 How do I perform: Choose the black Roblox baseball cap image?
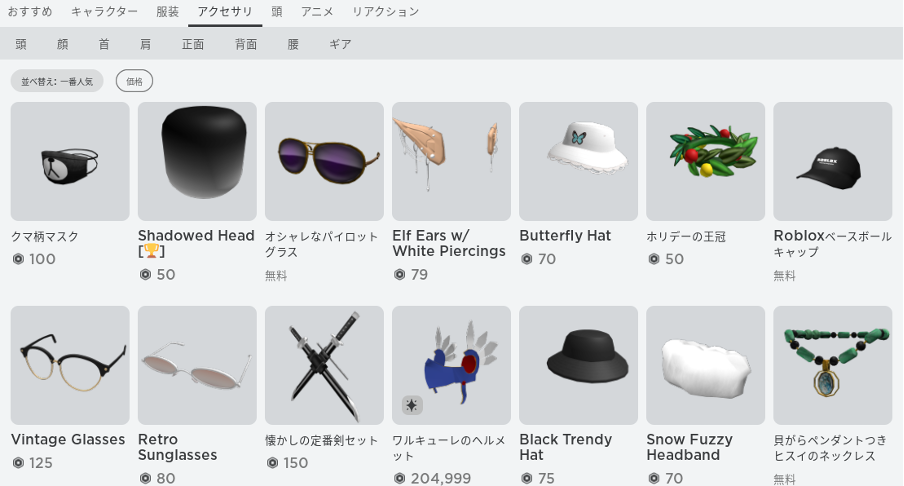click(x=833, y=161)
